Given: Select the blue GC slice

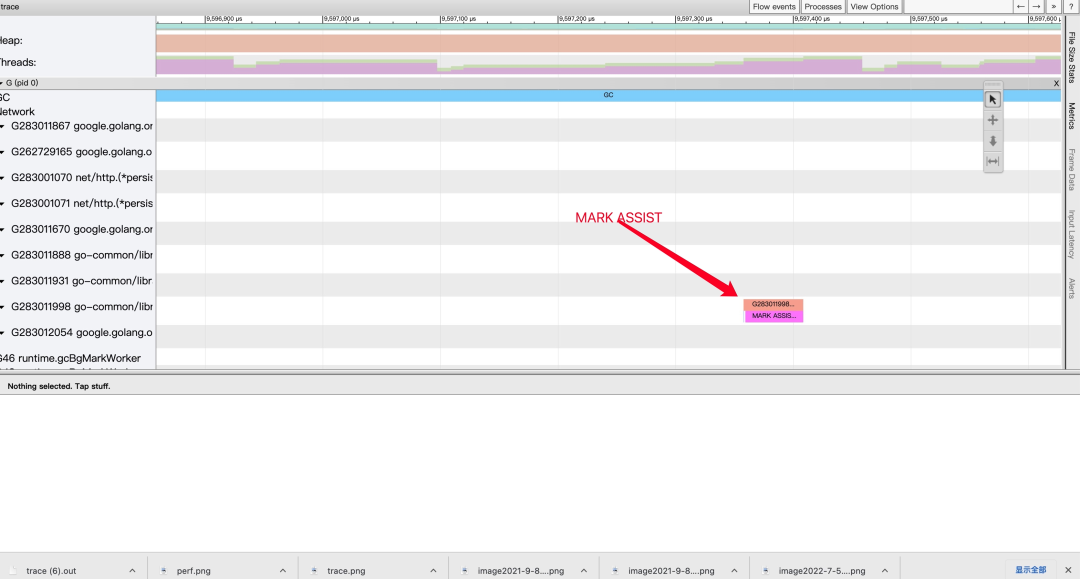Looking at the screenshot, I should (x=608, y=95).
